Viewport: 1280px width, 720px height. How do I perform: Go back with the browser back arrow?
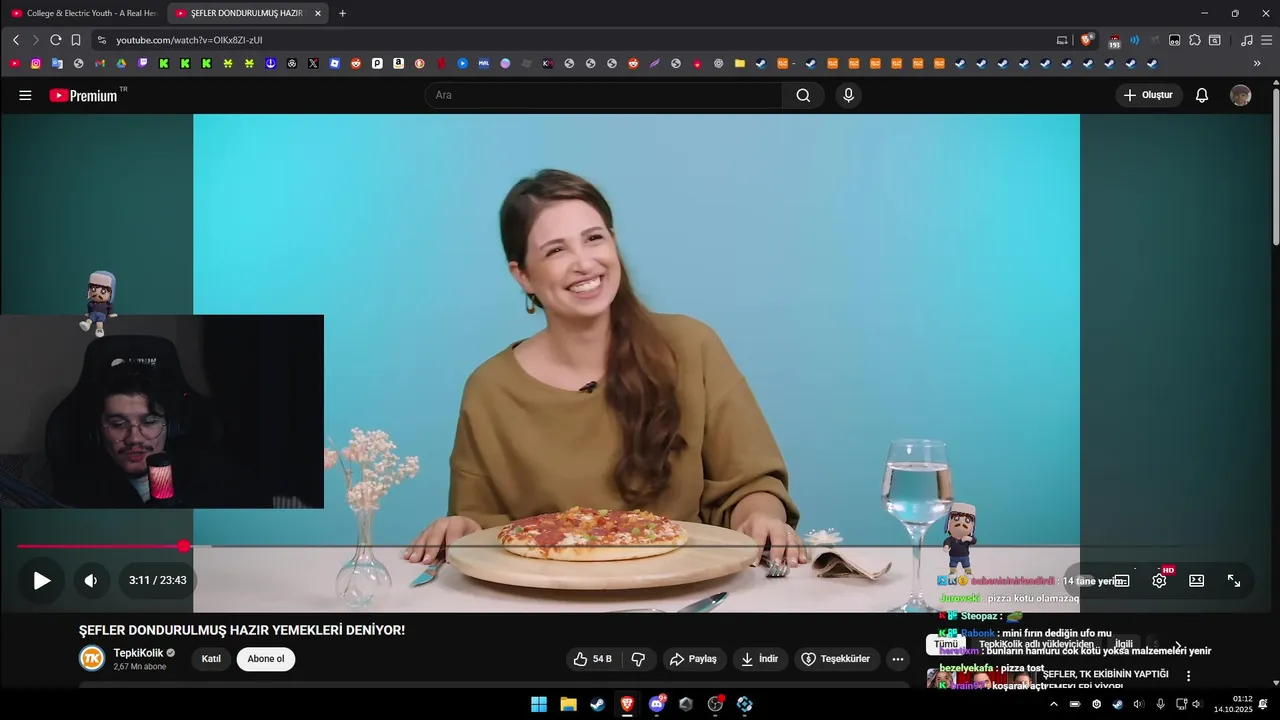coord(16,40)
